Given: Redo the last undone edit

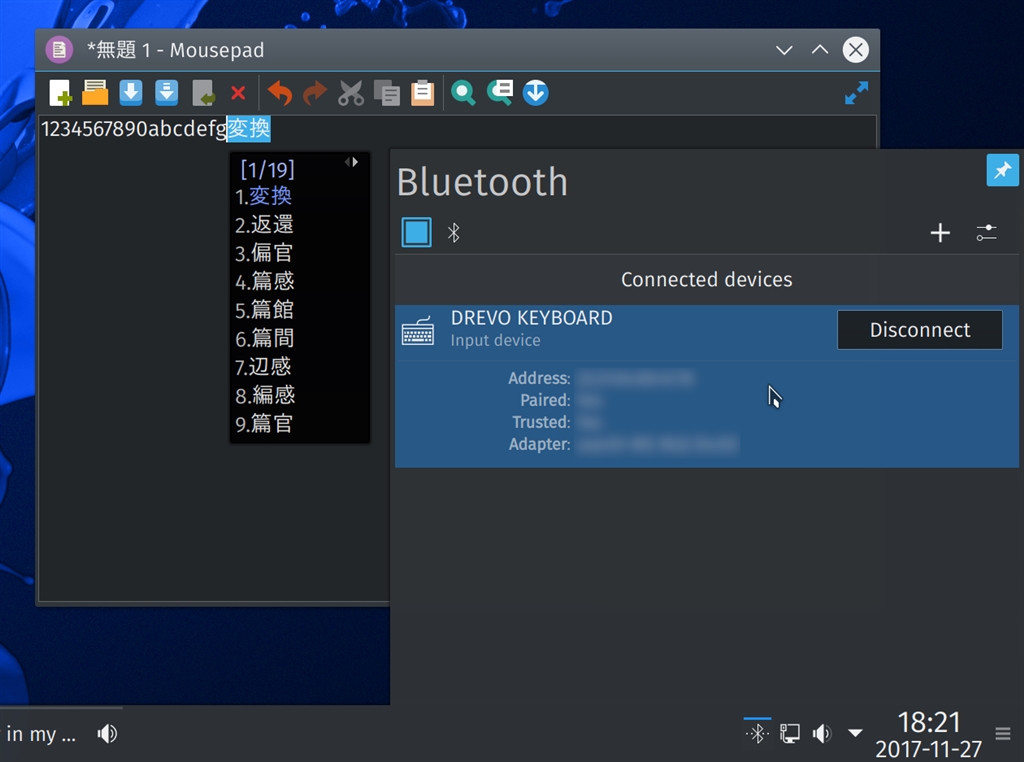Looking at the screenshot, I should [315, 93].
